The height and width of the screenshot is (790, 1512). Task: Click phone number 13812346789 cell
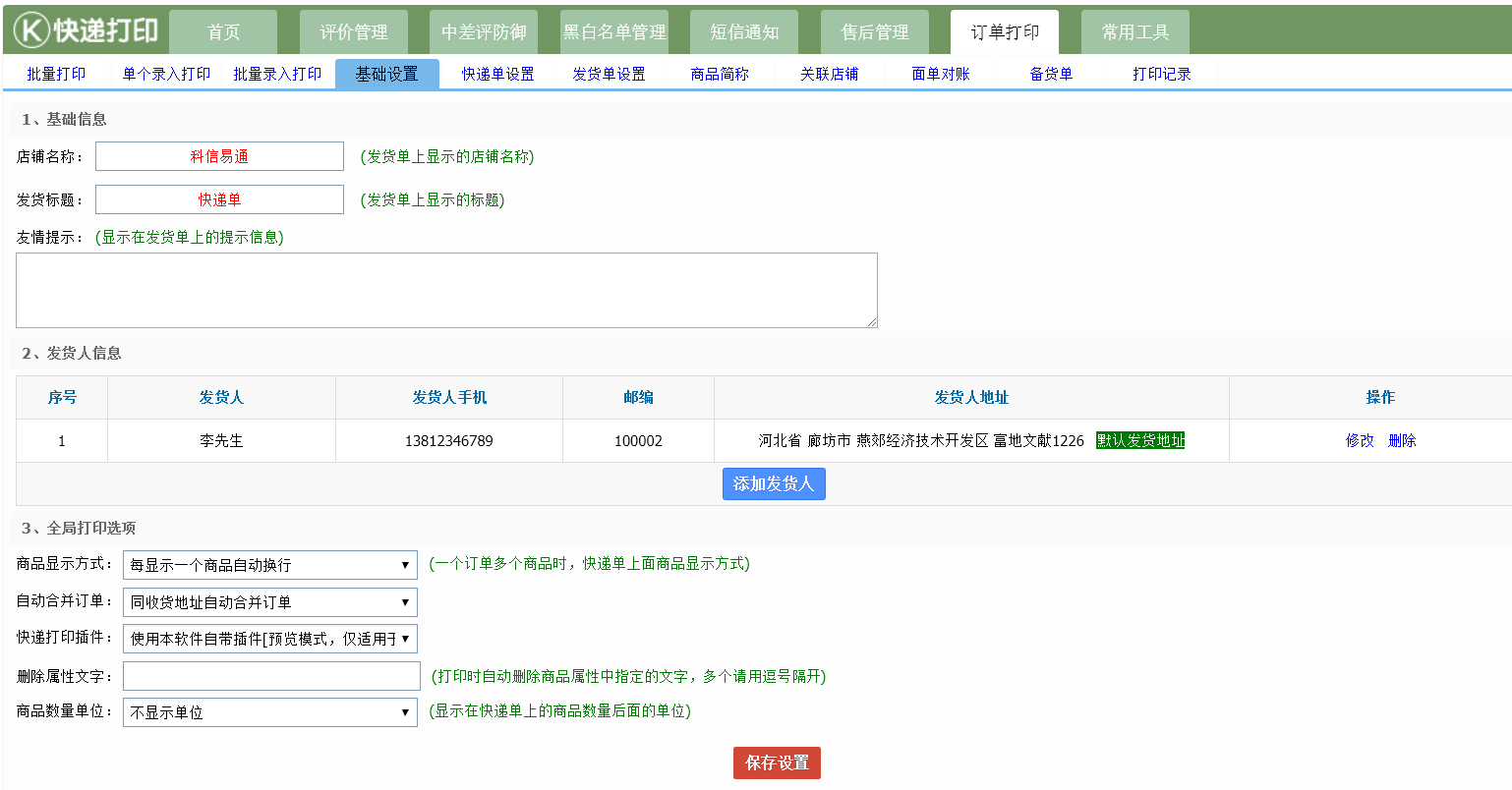[449, 441]
